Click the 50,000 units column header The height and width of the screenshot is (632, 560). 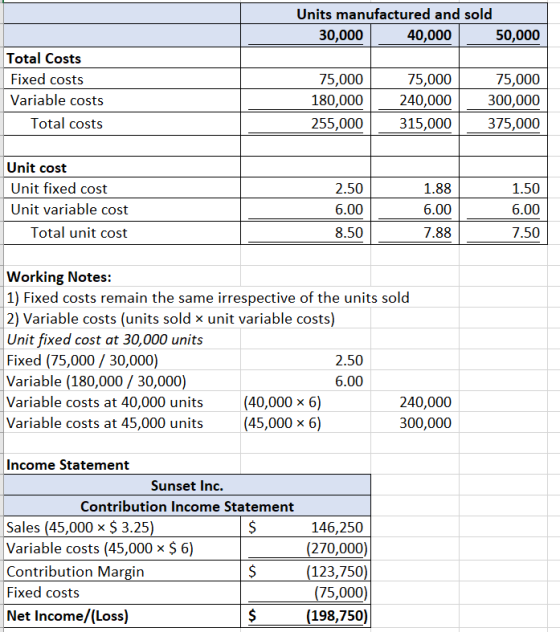click(x=503, y=35)
